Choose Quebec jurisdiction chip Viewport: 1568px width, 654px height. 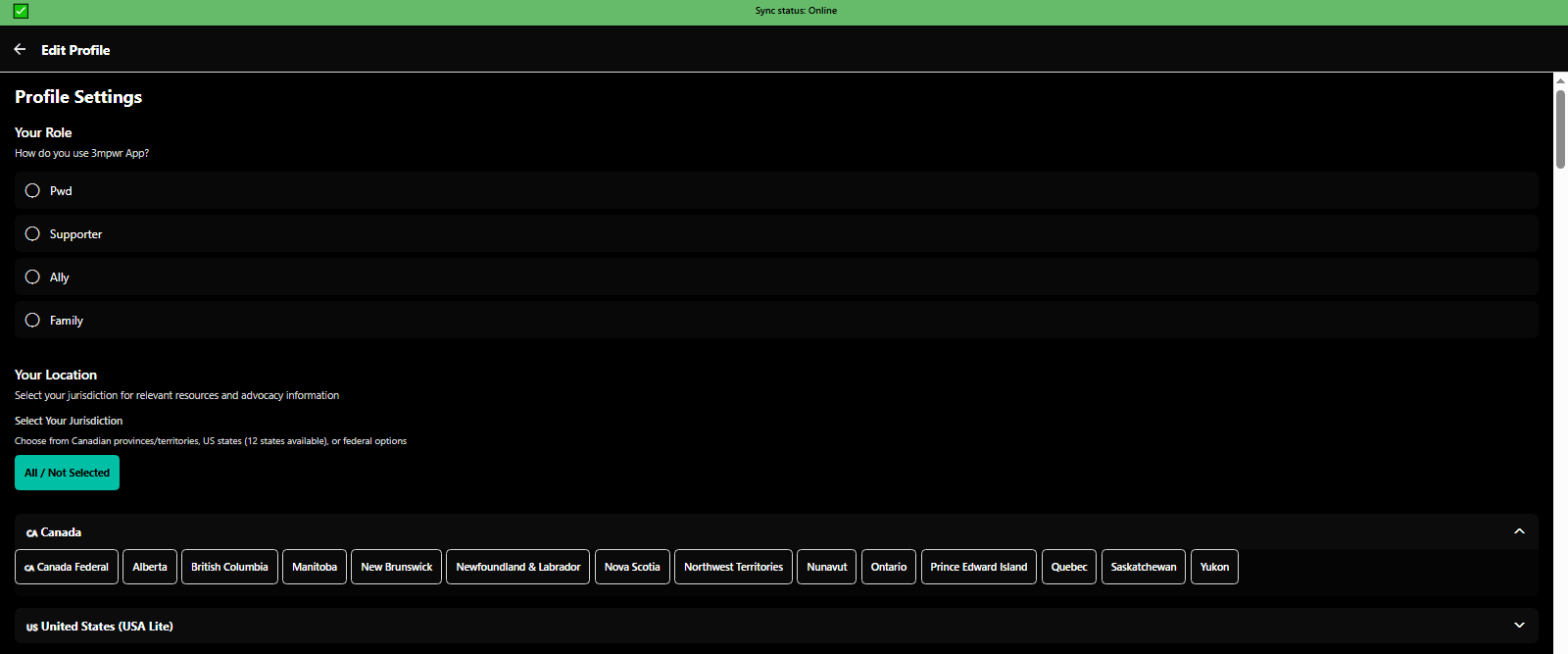pos(1069,567)
